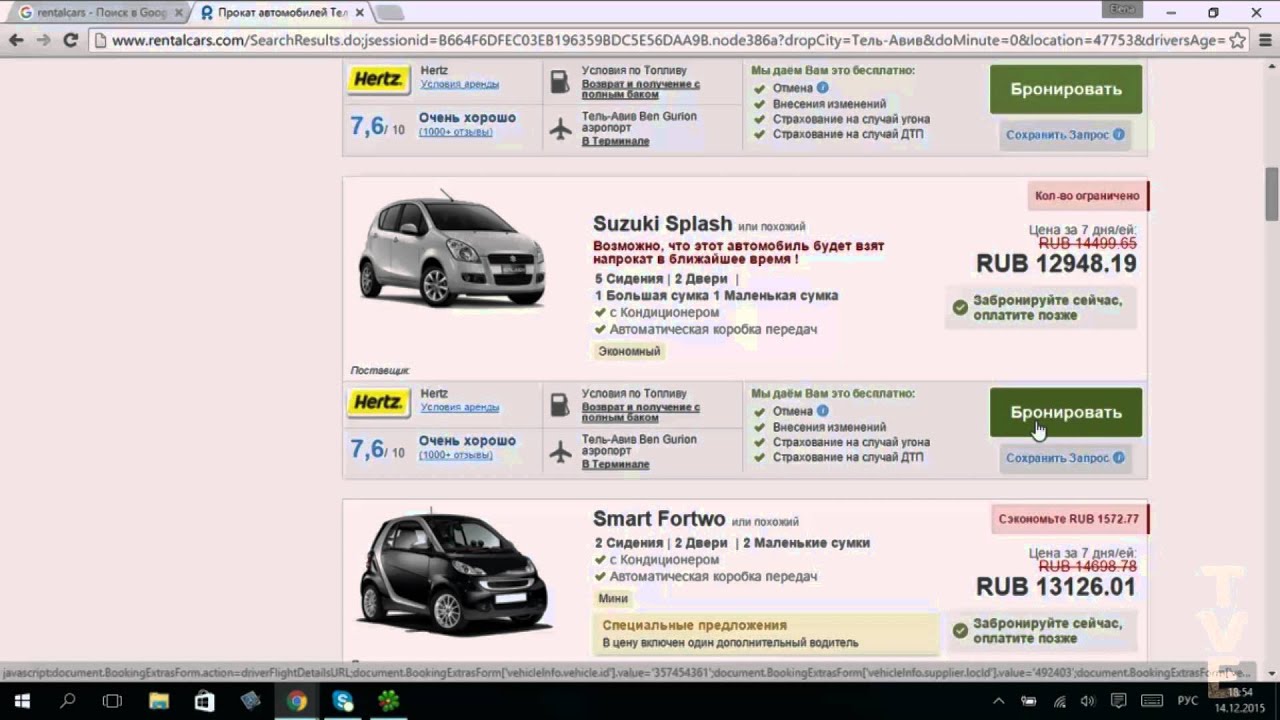Click the black Smart Fortwo car image
This screenshot has height=720, width=1280.
[455, 574]
